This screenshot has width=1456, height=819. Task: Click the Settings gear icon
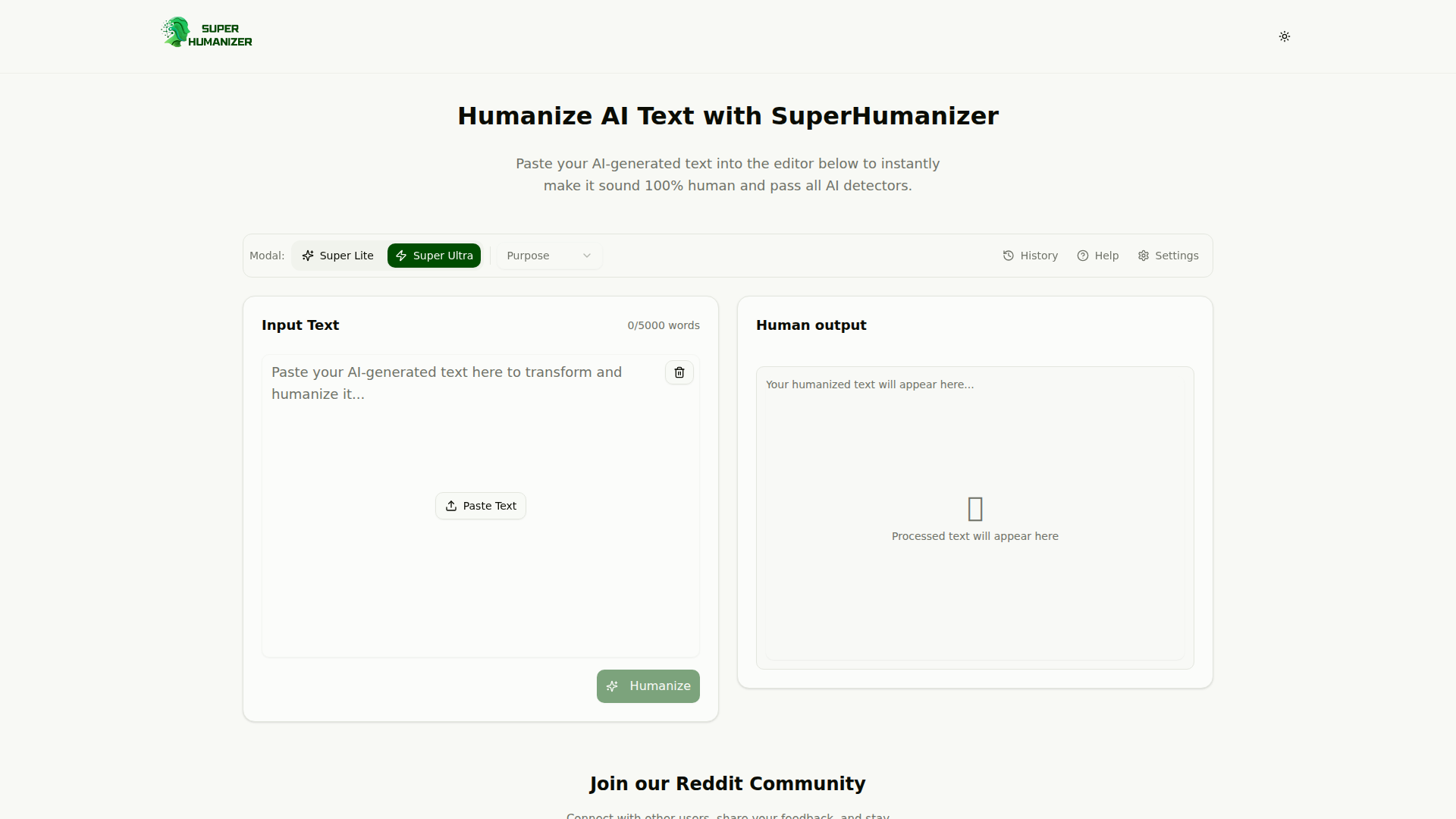tap(1144, 256)
